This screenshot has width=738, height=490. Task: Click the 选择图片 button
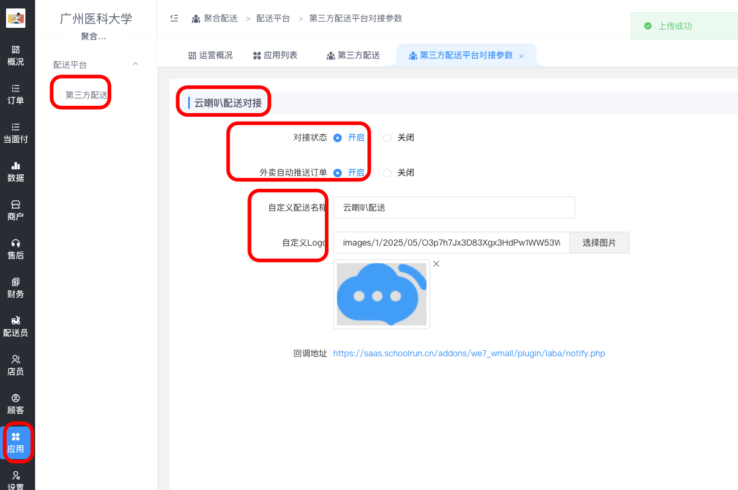click(x=600, y=242)
